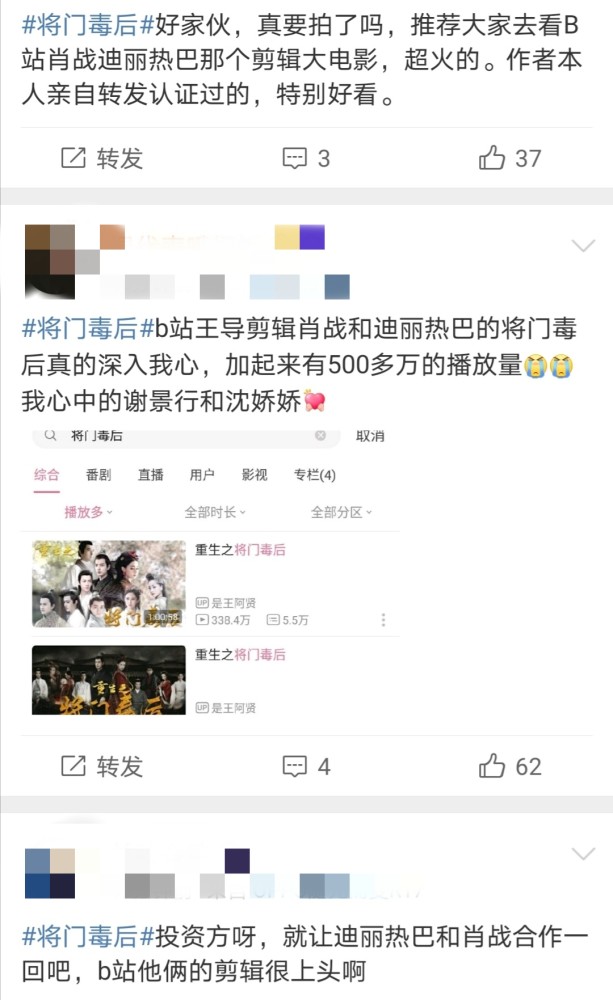Click the 将门毒后 search input field
The height and width of the screenshot is (1000, 613).
click(185, 436)
